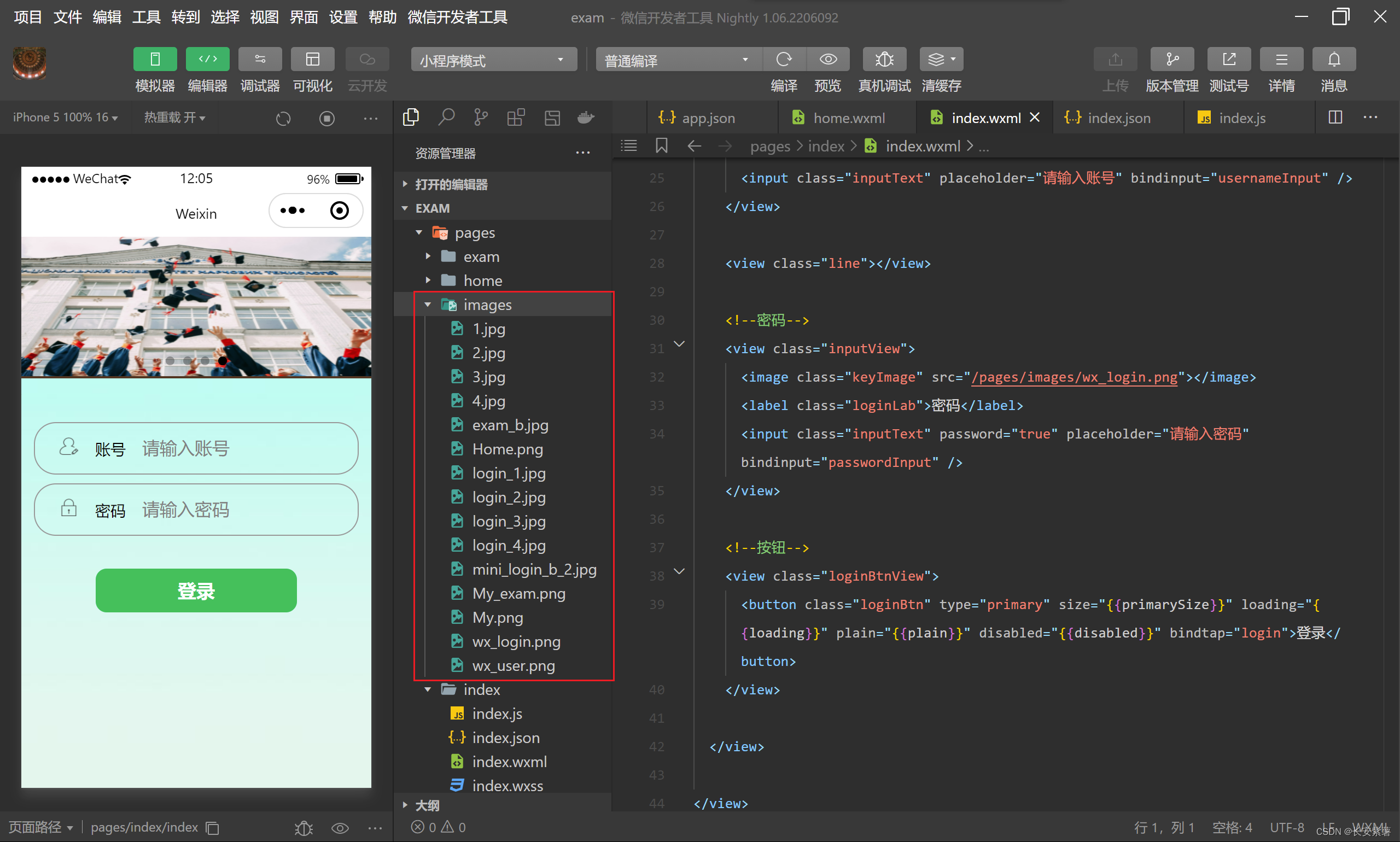Viewport: 1400px width, 842px height.
Task: Select the index.wxml tab
Action: [x=980, y=117]
